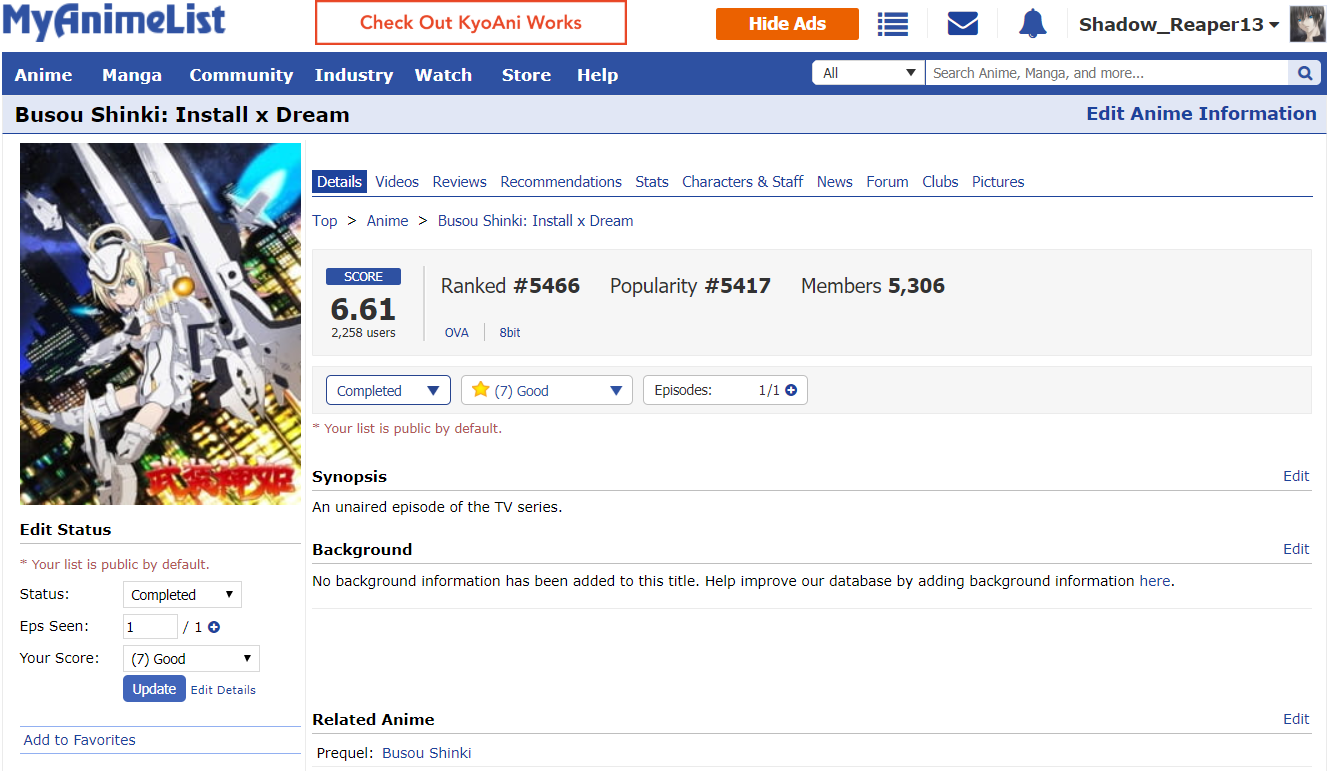Open the Community menu
Viewport: 1332px width, 771px height.
[241, 75]
